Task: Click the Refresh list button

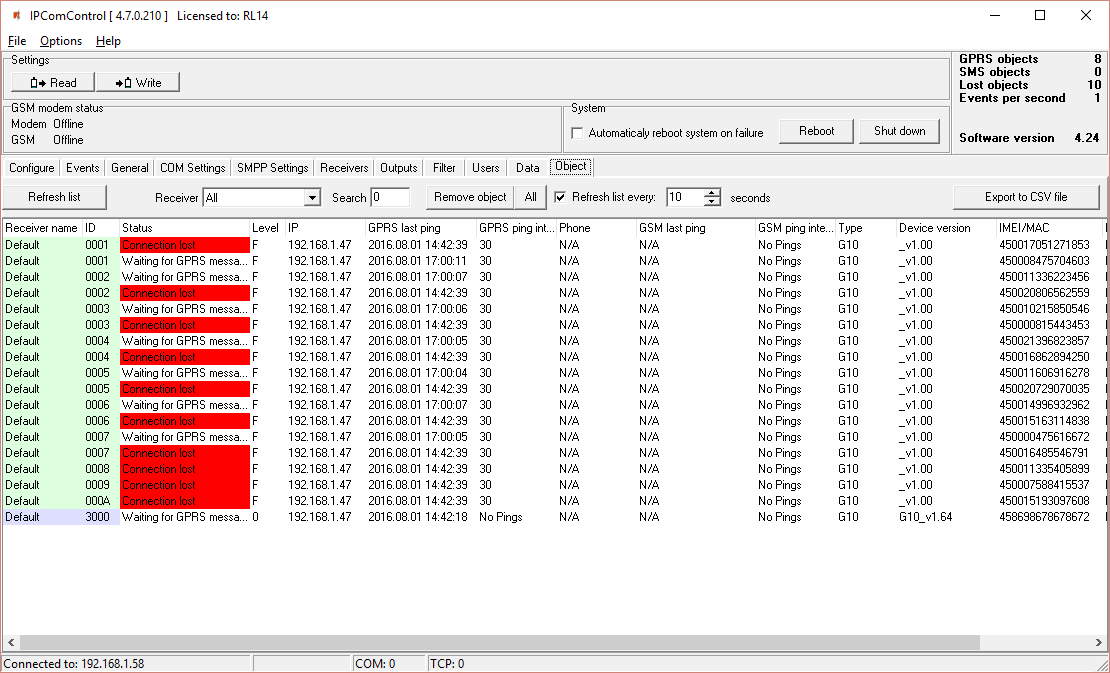Action: (54, 197)
